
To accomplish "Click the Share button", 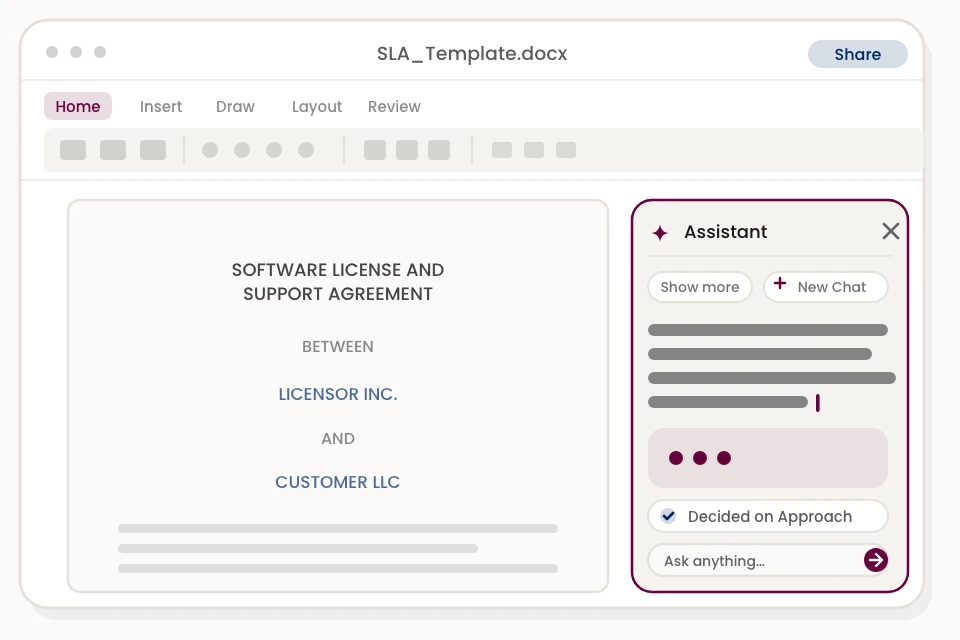I will coord(857,54).
